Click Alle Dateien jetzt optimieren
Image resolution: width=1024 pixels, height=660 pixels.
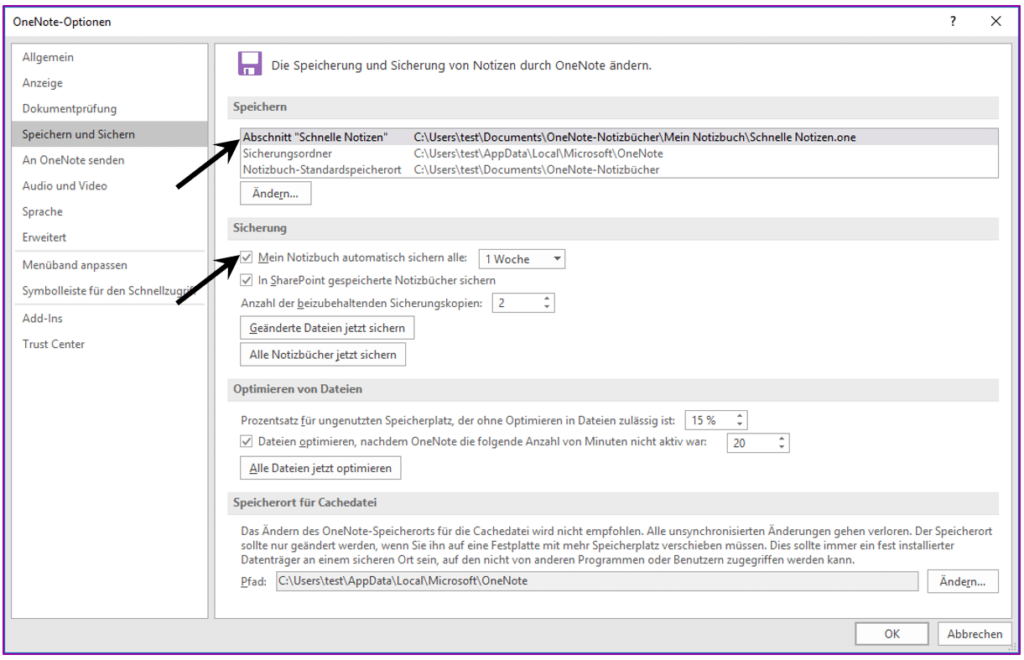point(321,468)
